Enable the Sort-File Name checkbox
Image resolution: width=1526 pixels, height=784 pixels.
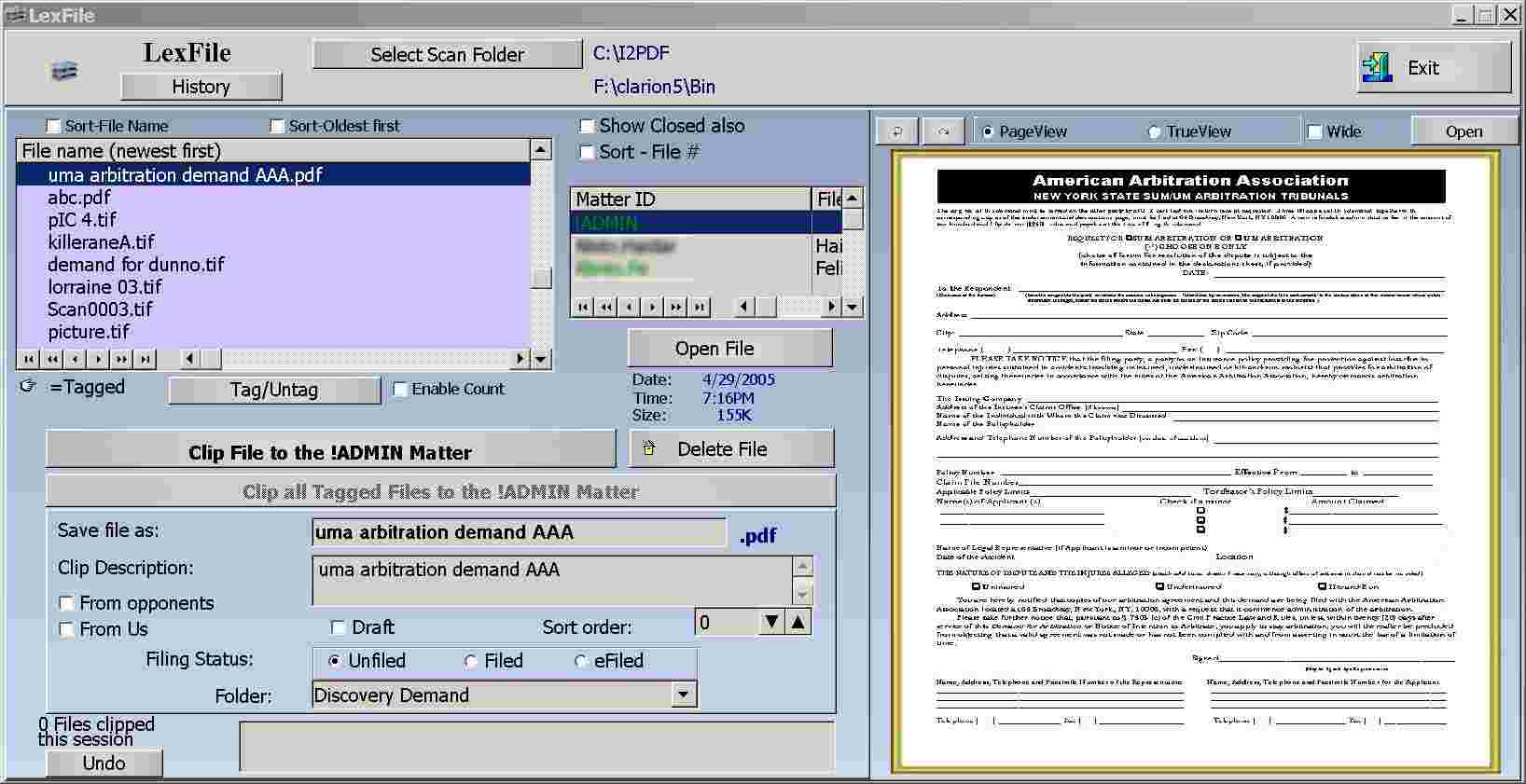pos(54,126)
